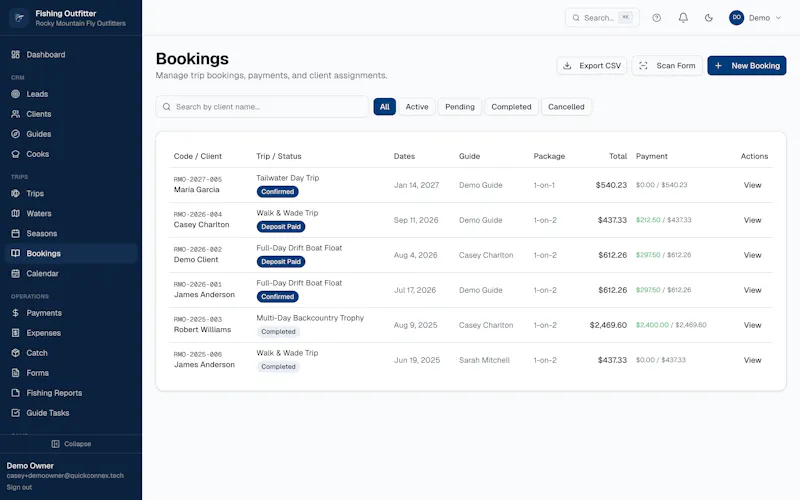Click the Code / Client column header

(x=197, y=156)
